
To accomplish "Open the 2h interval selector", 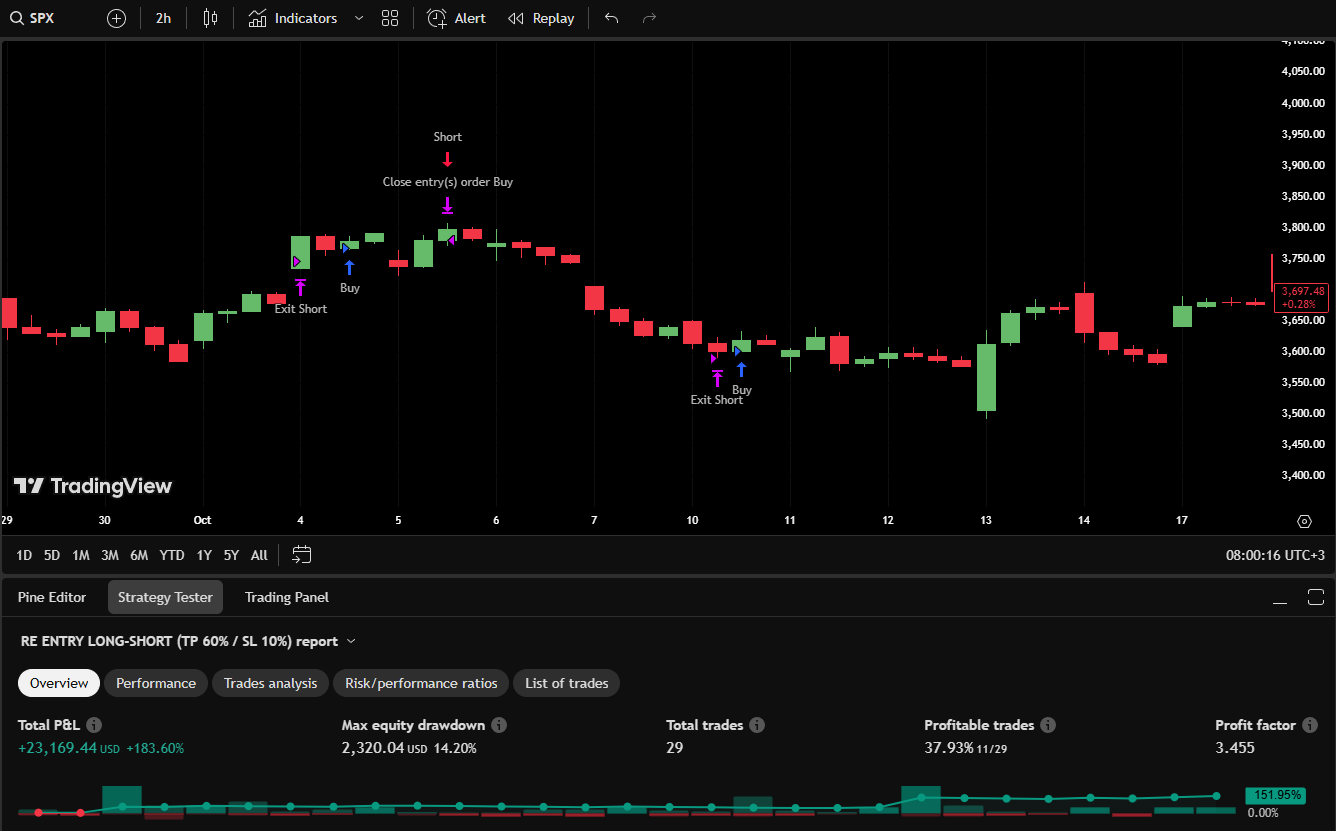I will [x=163, y=18].
